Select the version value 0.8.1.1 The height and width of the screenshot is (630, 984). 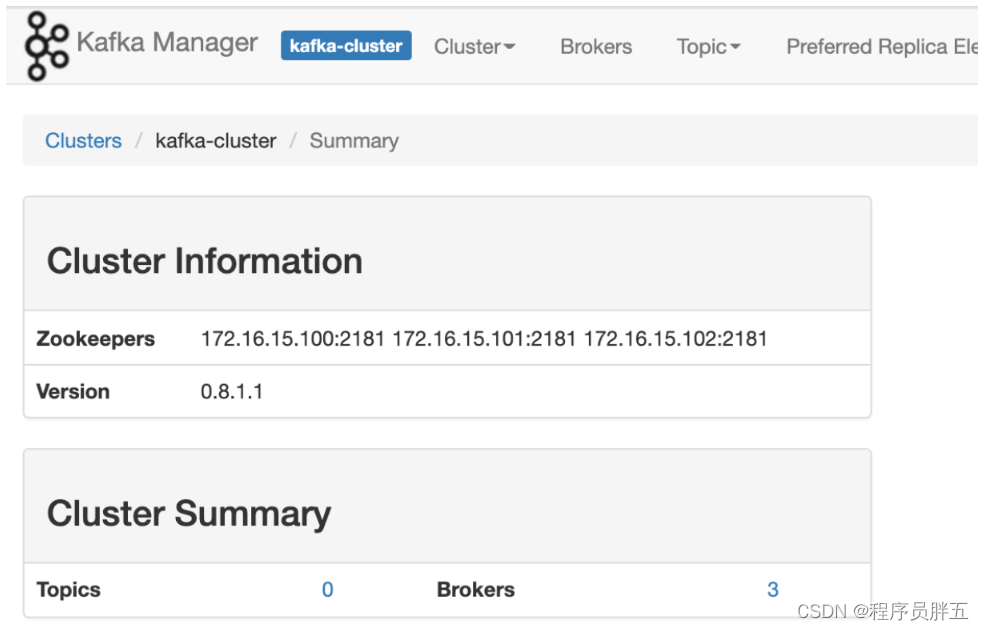tap(232, 392)
